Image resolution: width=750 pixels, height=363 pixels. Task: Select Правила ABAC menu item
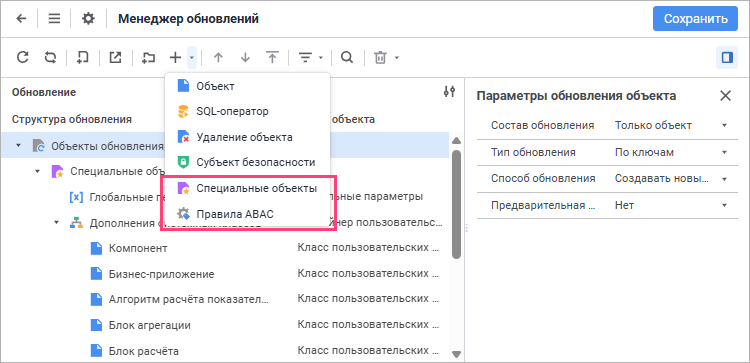(247, 214)
